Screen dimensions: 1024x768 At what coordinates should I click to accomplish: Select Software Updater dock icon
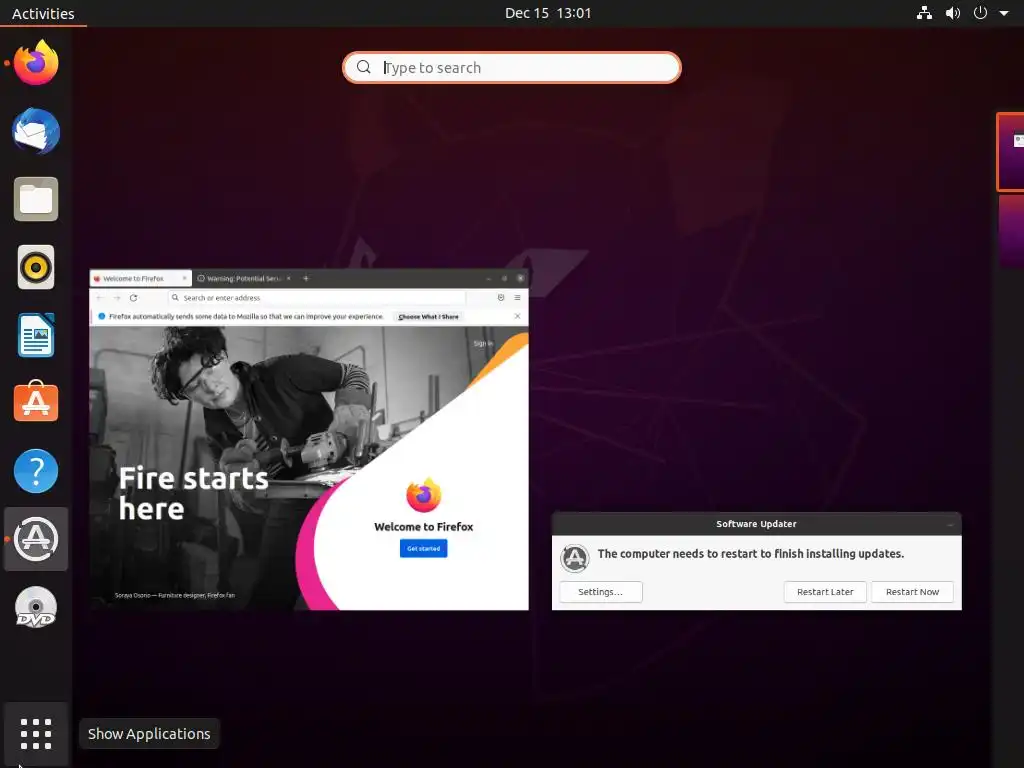tap(36, 539)
